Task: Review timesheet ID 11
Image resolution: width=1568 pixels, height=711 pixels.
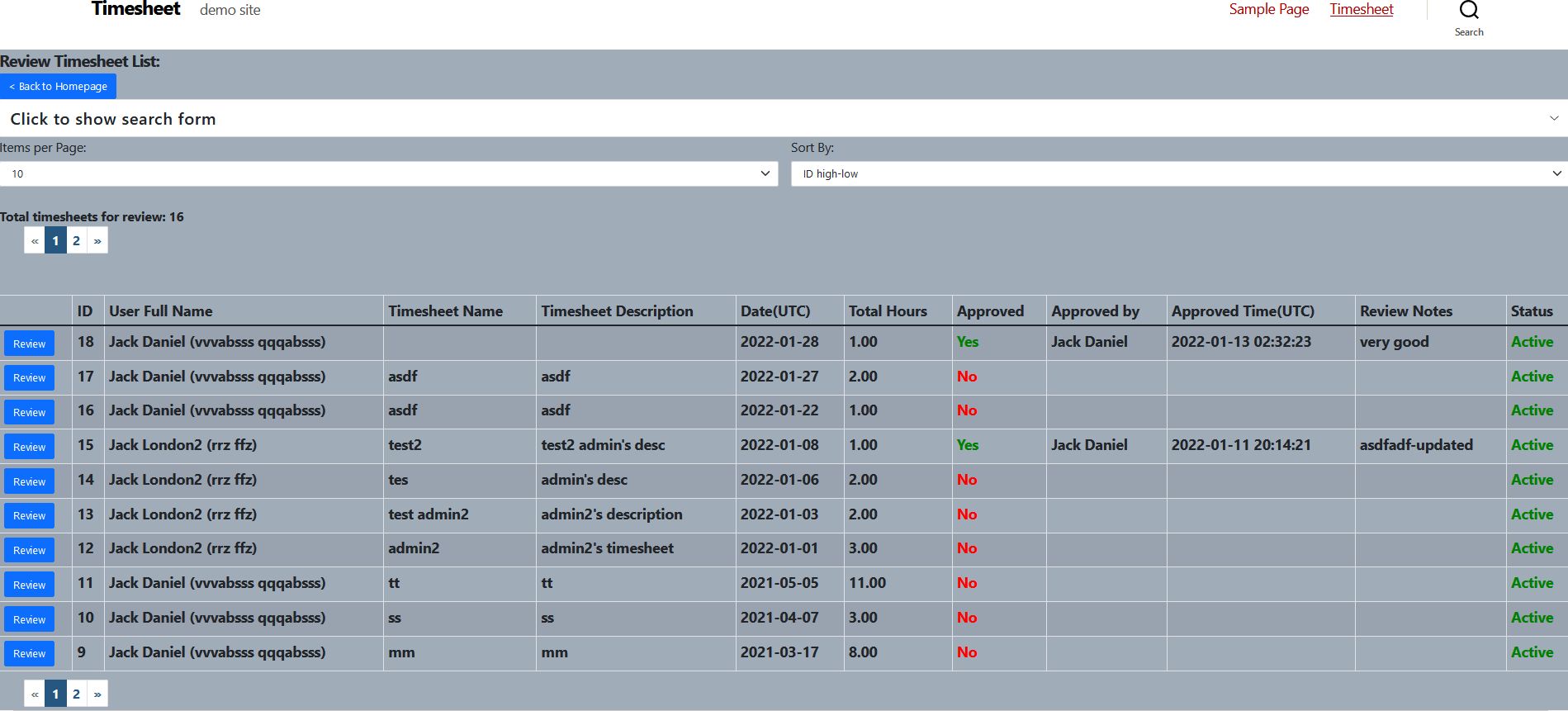Action: [x=30, y=585]
